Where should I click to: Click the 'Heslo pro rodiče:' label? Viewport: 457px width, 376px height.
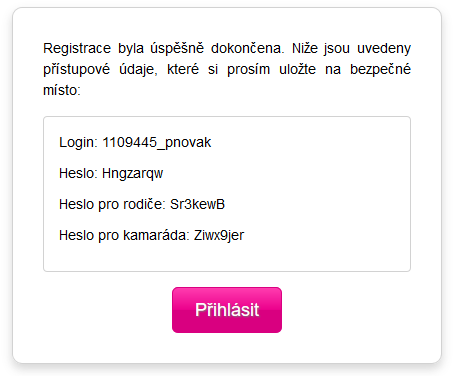[x=112, y=204]
